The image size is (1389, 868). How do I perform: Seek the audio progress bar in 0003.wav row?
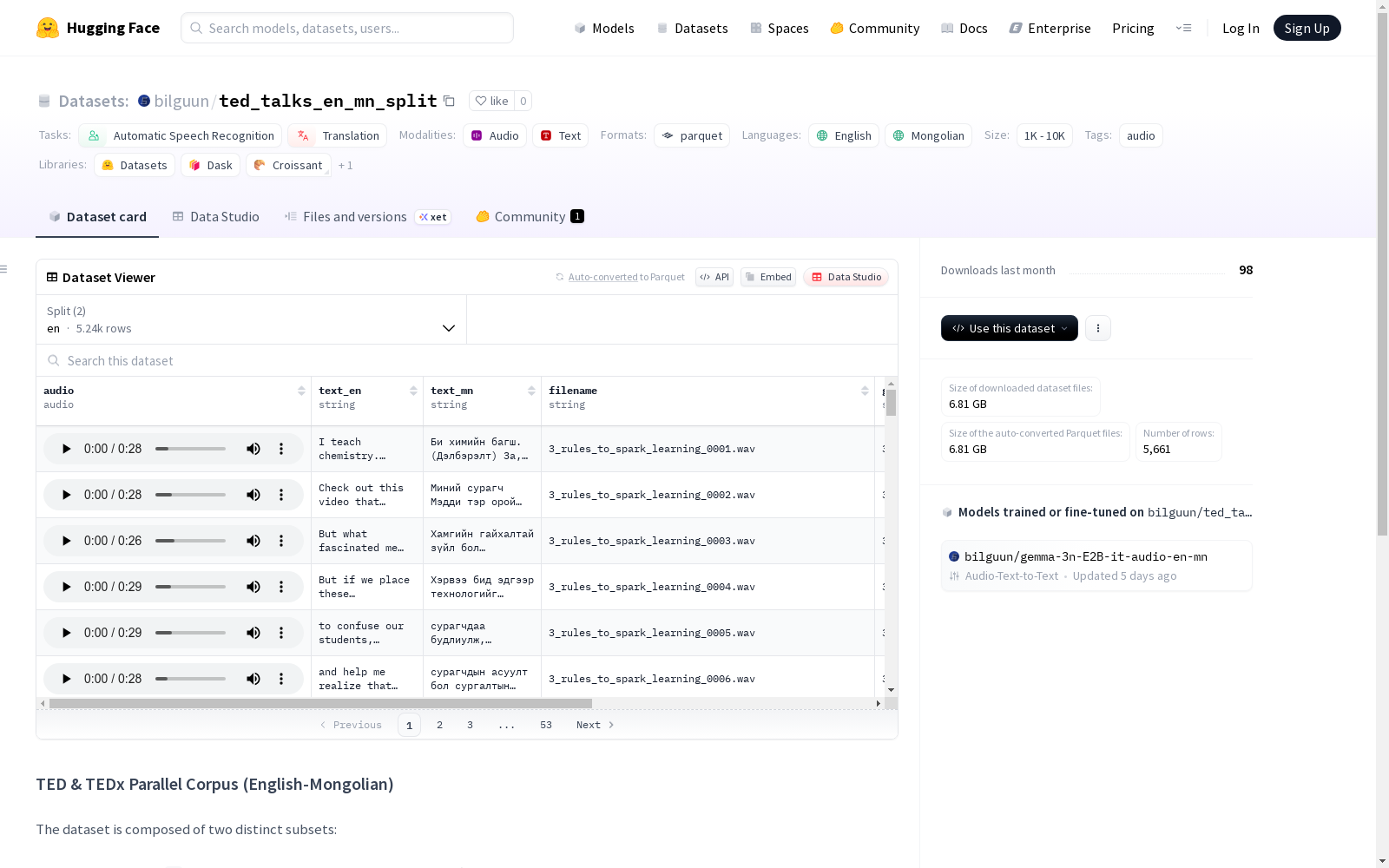pyautogui.click(x=190, y=541)
